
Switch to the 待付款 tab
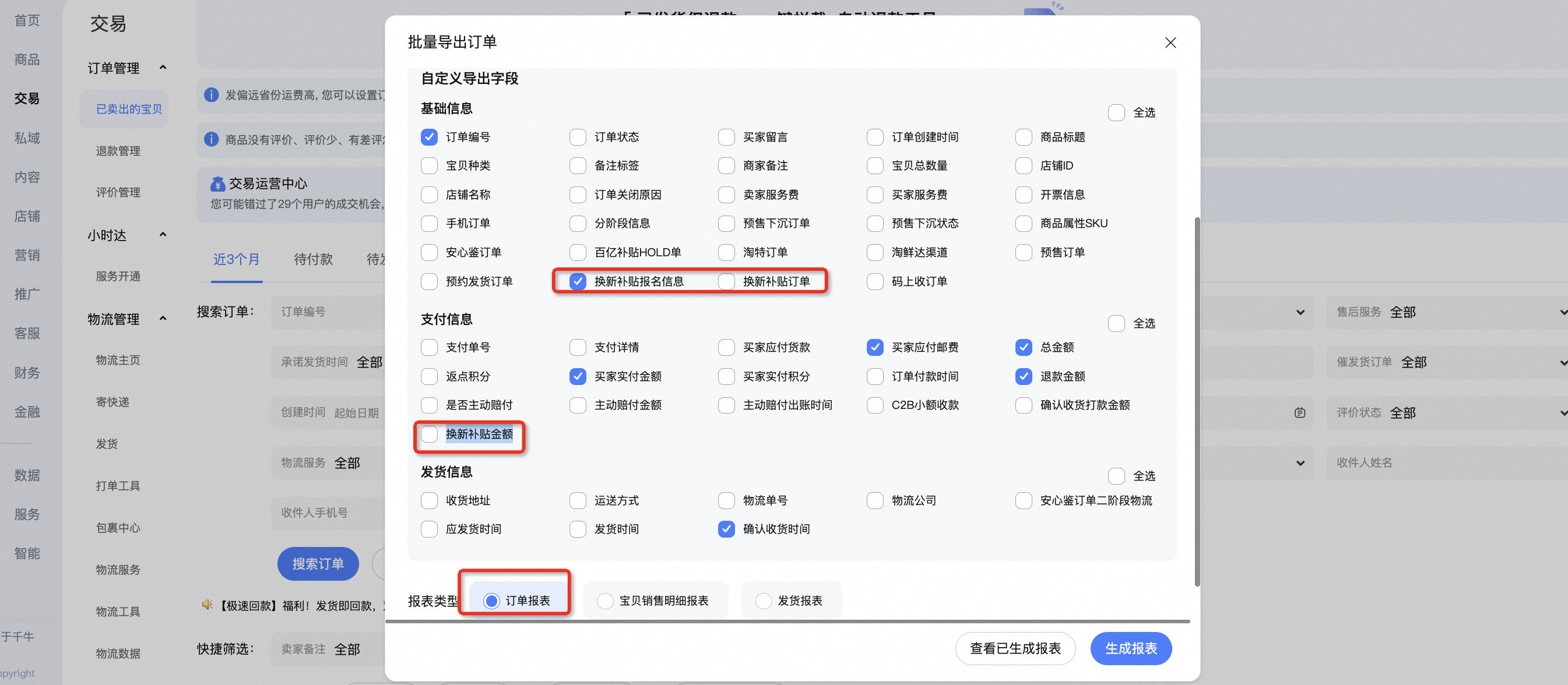[314, 259]
